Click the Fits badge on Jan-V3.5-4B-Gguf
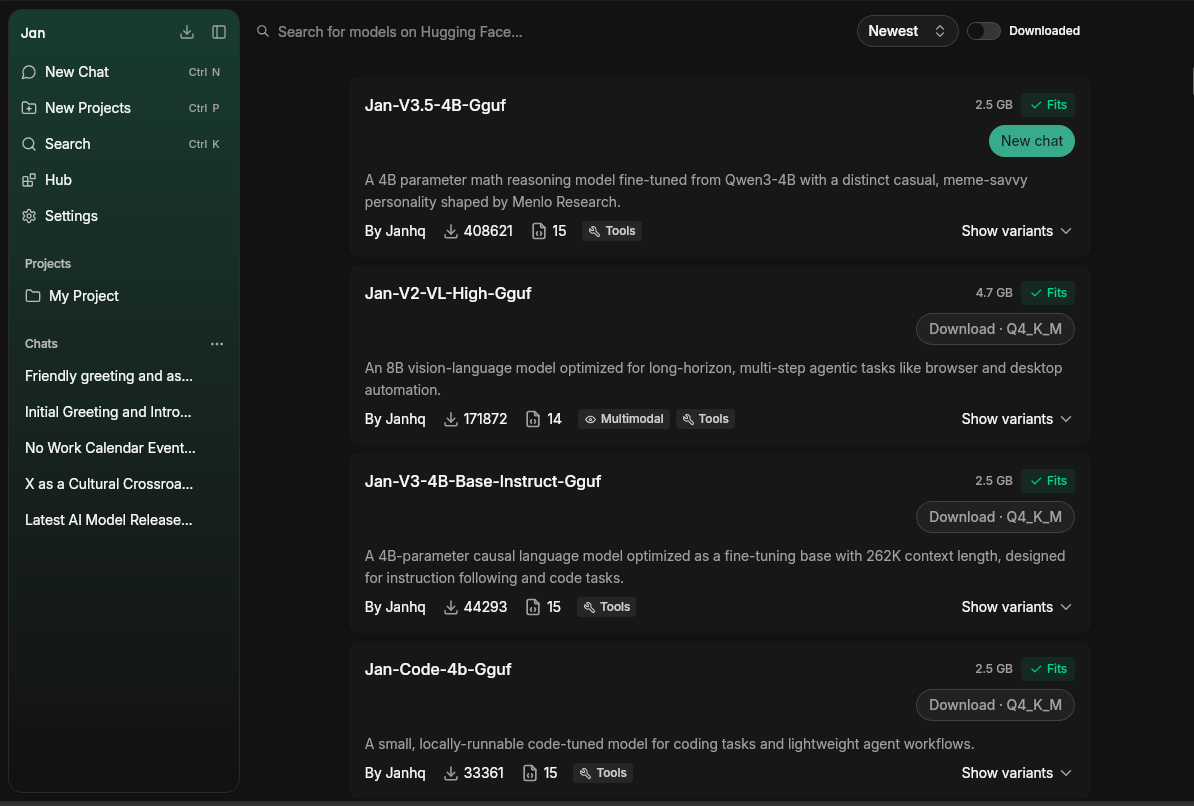1194x806 pixels. 1048,105
